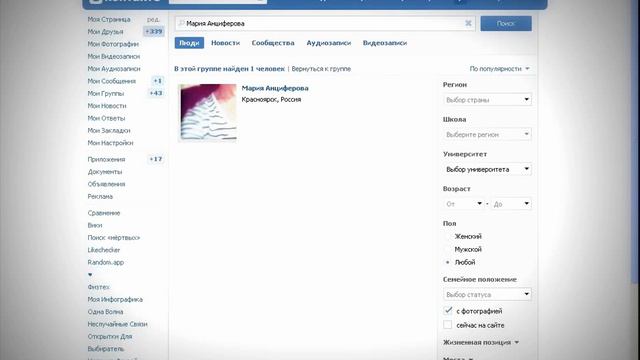
Task: Open the age 'До' dropdown
Action: click(x=511, y=204)
